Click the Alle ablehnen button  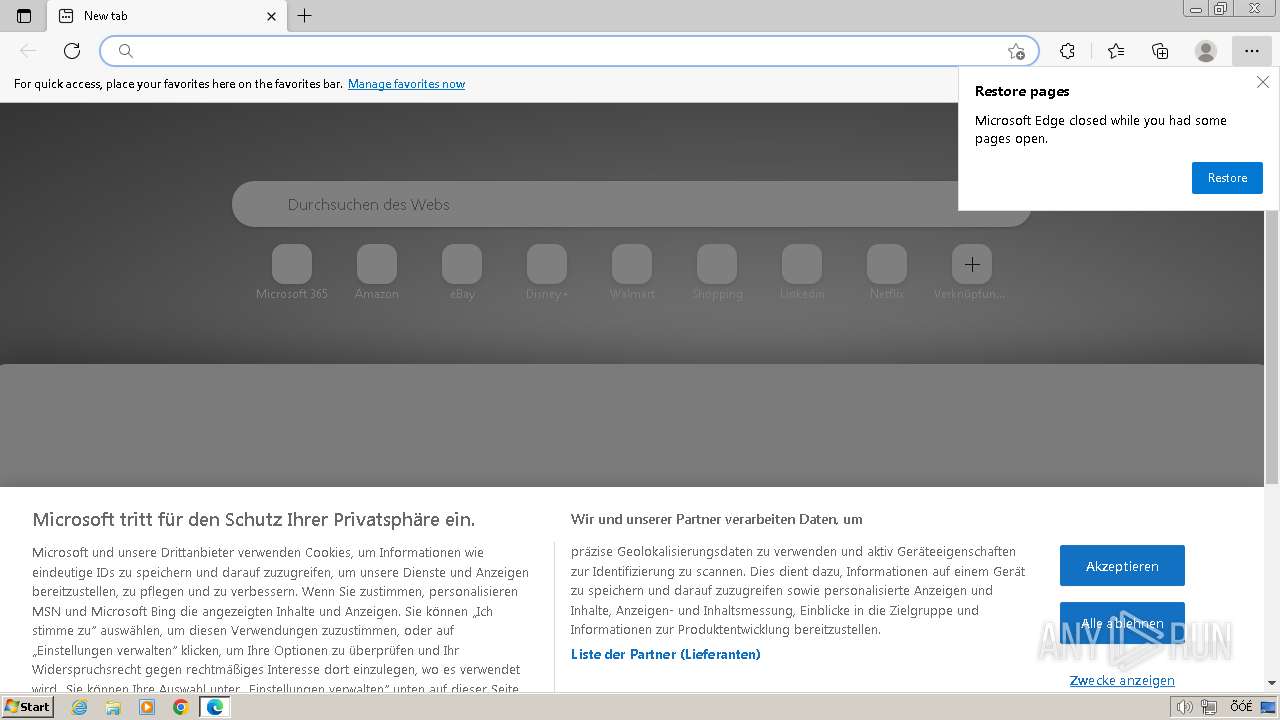1122,623
